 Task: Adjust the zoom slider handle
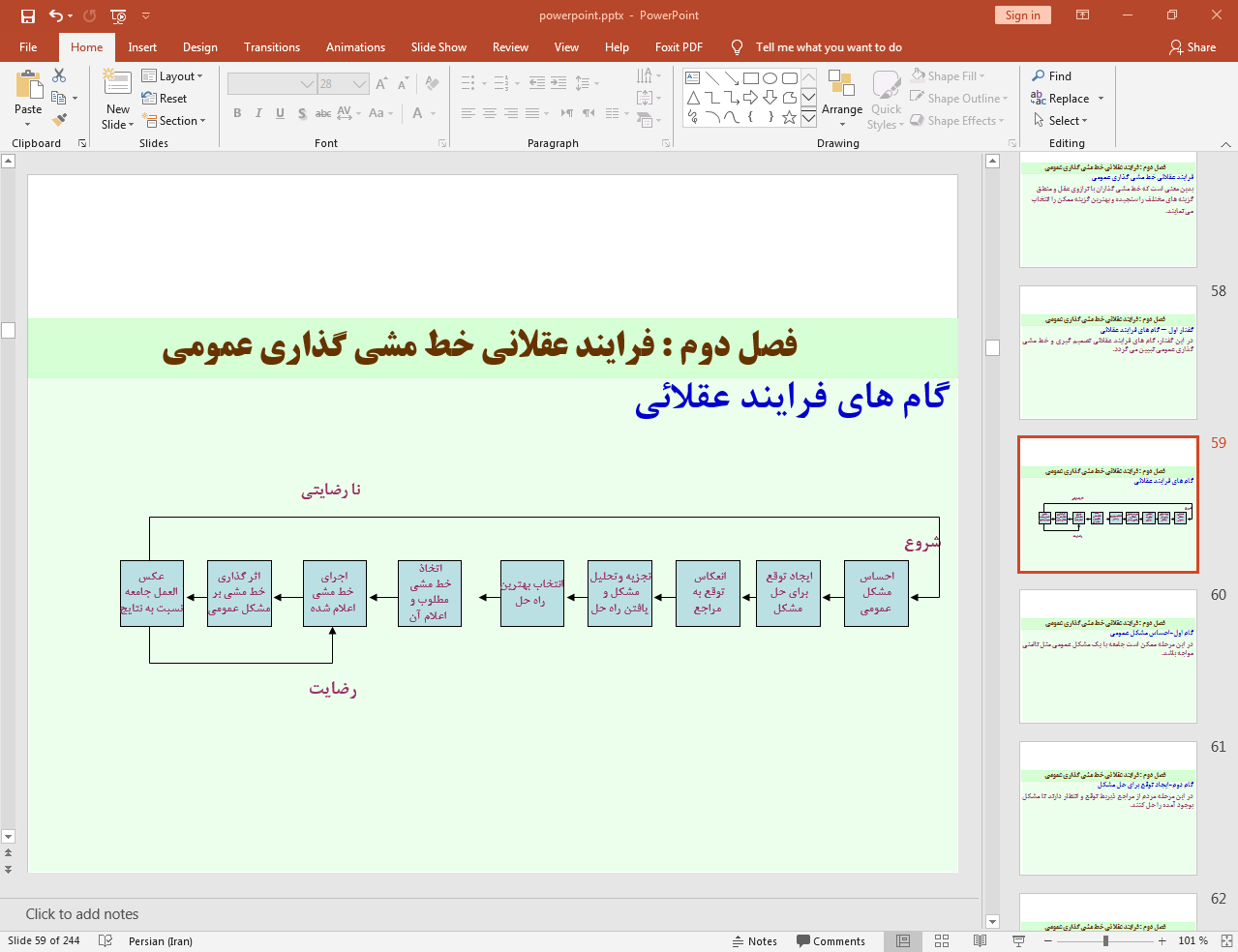[1105, 941]
